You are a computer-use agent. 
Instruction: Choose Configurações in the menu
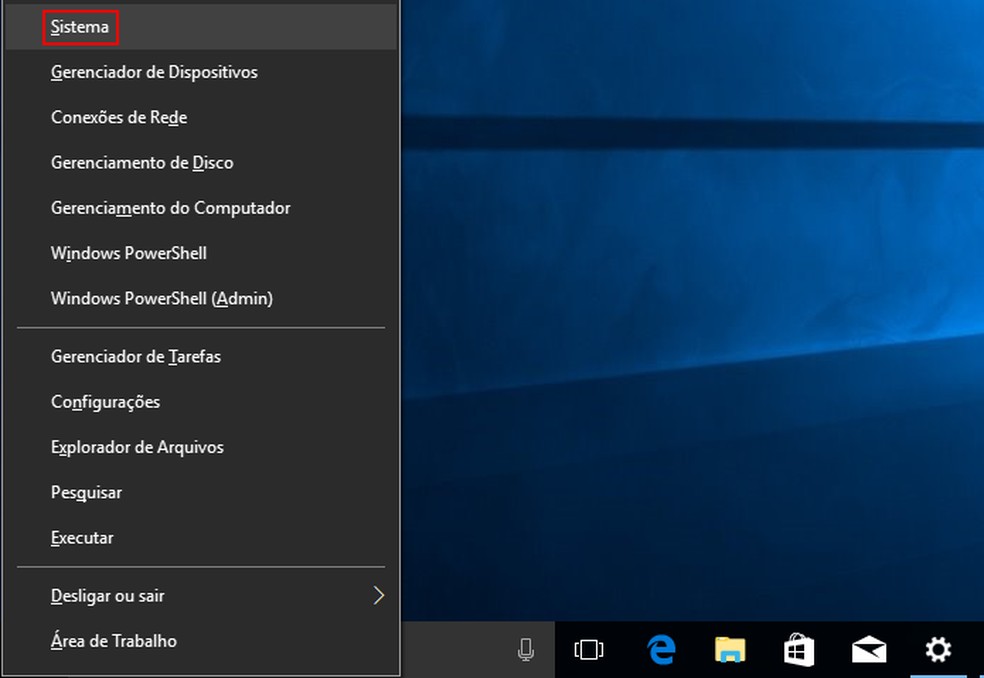201,402
